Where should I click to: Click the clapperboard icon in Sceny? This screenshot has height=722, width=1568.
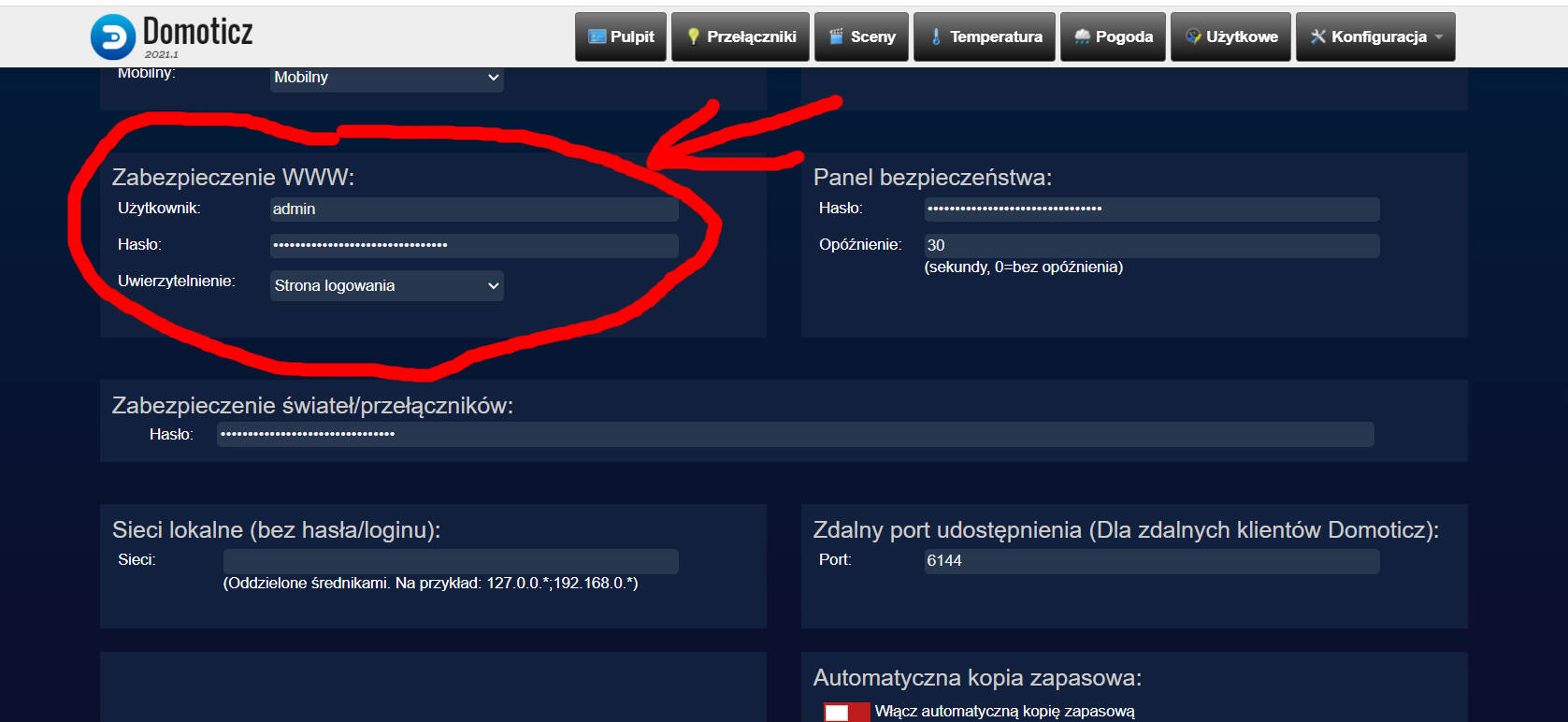pyautogui.click(x=837, y=36)
